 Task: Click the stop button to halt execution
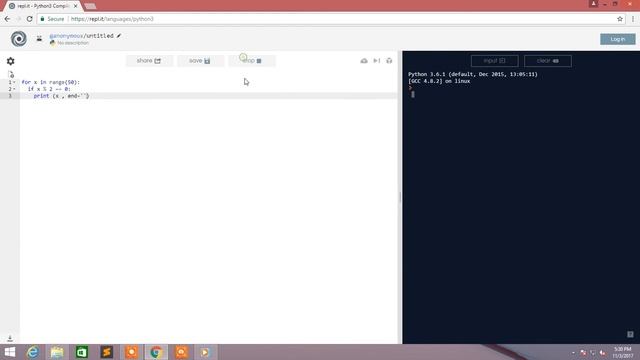[252, 61]
